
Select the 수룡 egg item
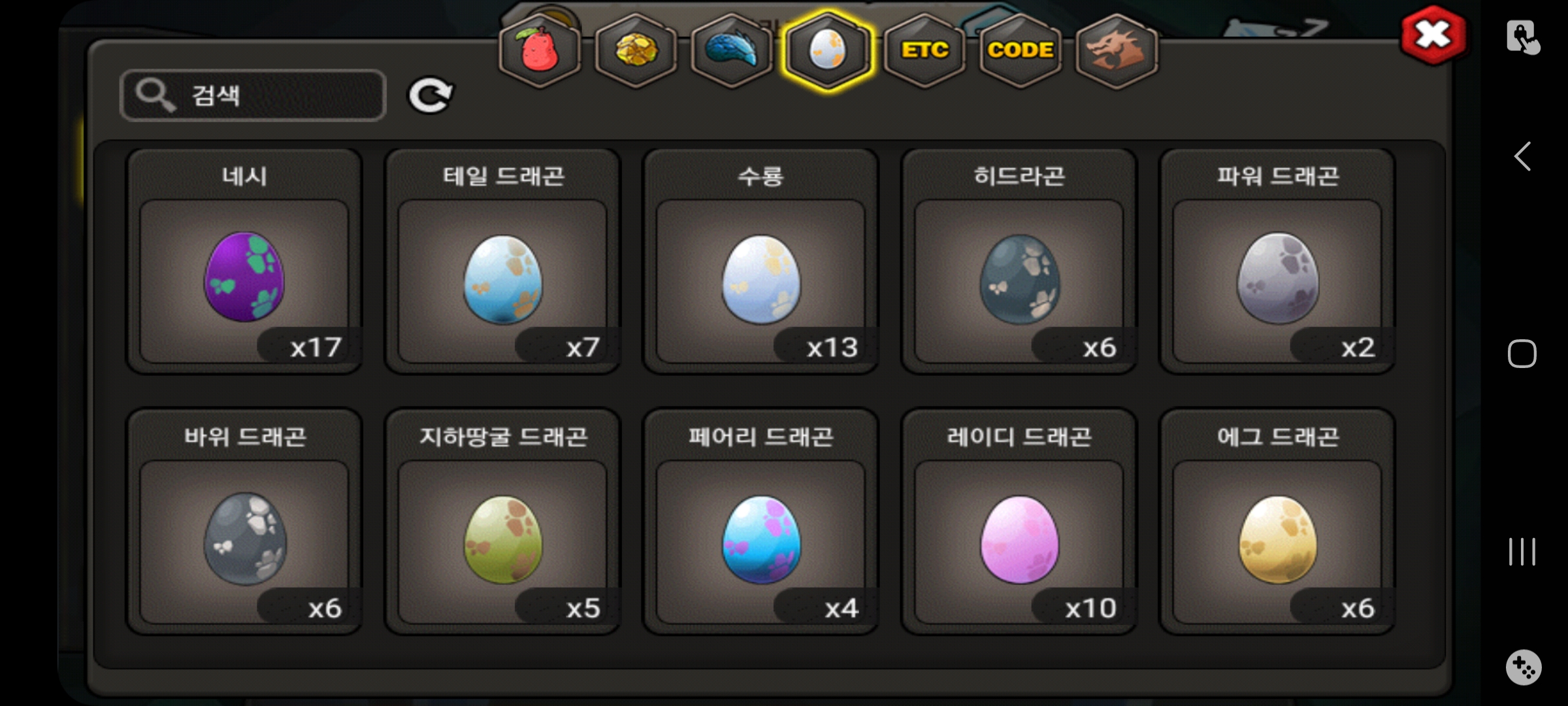click(761, 261)
